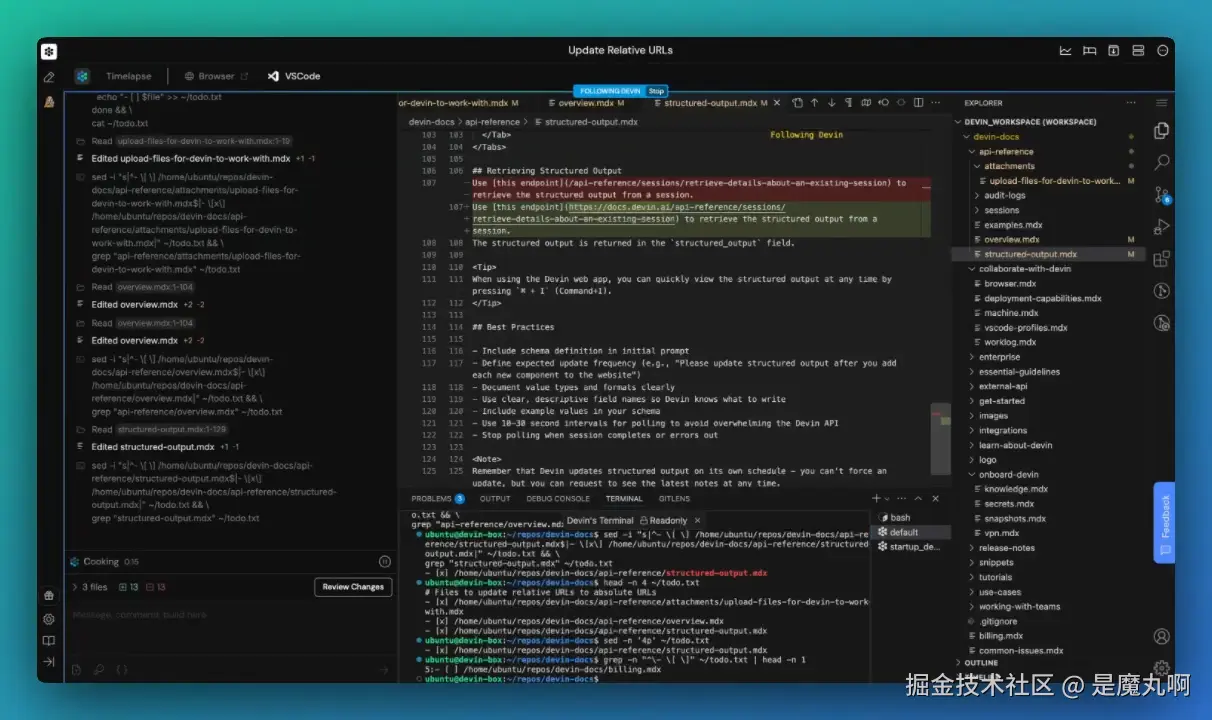Click the curly braces snippet icon
The image size is (1212, 720).
[121, 669]
